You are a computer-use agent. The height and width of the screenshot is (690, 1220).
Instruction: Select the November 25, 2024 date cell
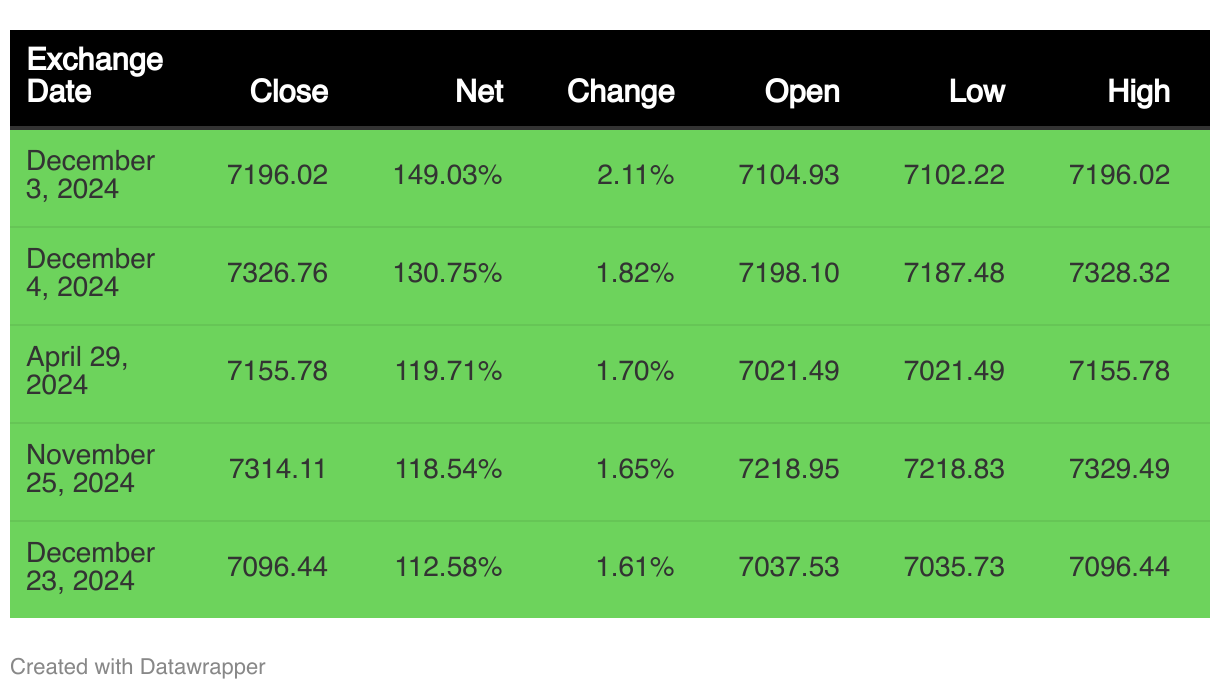coord(90,469)
